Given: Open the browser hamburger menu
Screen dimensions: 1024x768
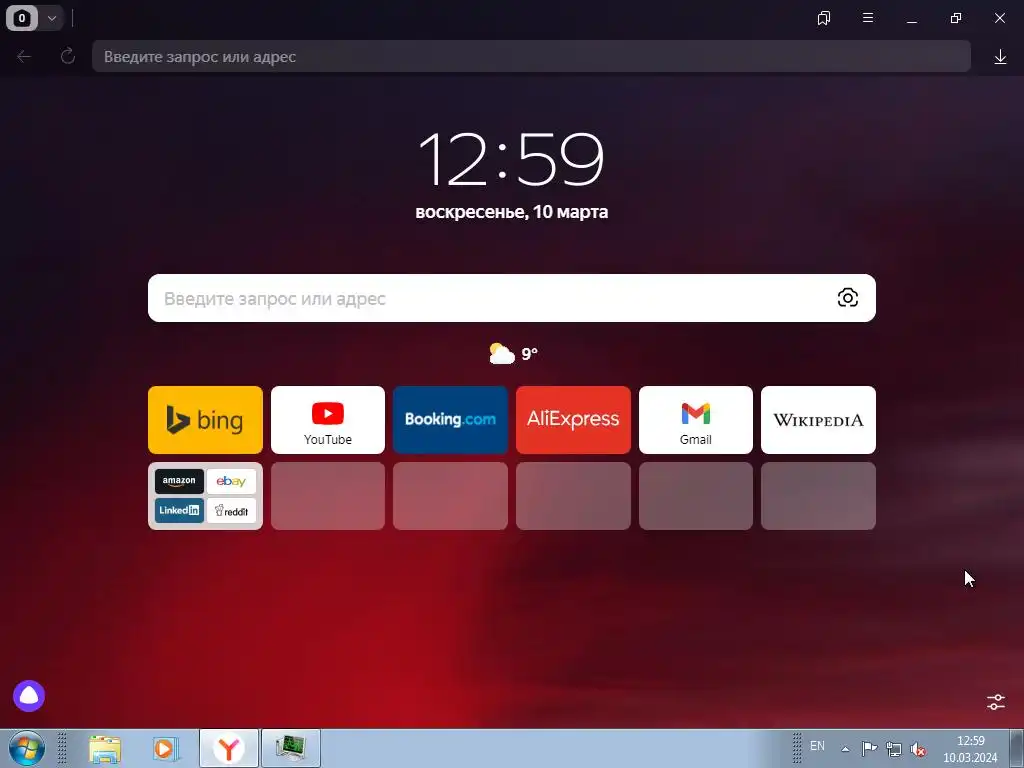Looking at the screenshot, I should coord(868,18).
